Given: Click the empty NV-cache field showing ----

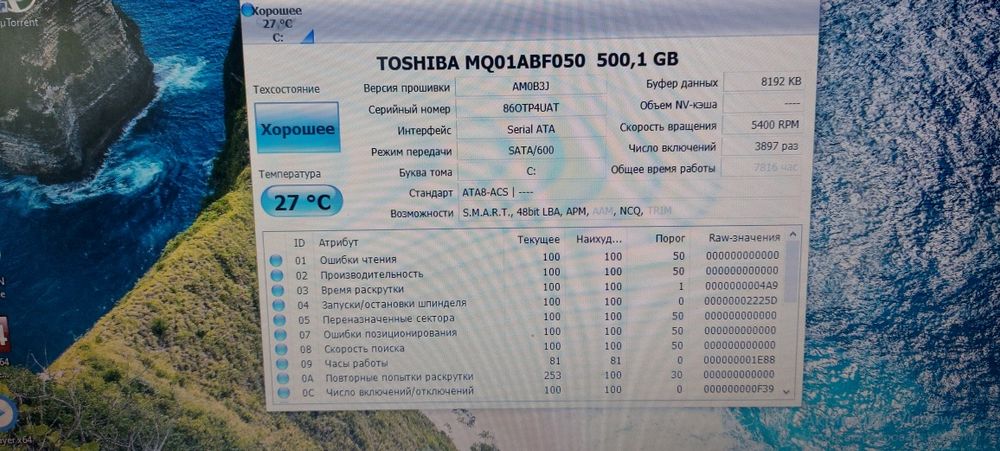Looking at the screenshot, I should point(763,103).
